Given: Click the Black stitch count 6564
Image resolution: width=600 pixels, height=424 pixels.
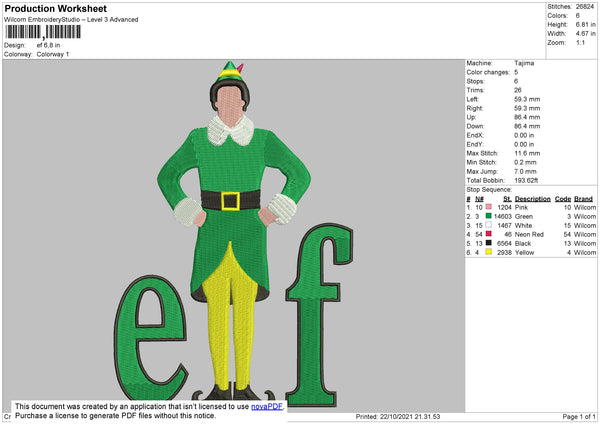Looking at the screenshot, I should point(504,243).
